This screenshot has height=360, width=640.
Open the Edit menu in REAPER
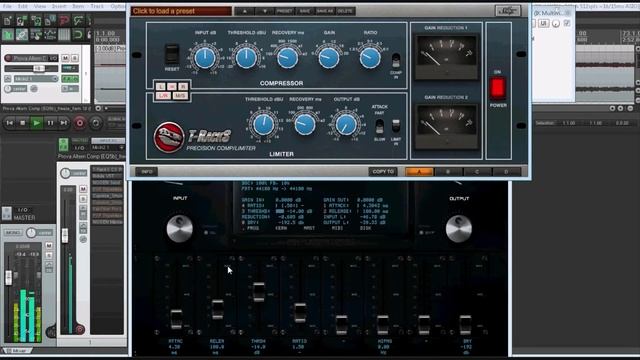tap(23, 6)
